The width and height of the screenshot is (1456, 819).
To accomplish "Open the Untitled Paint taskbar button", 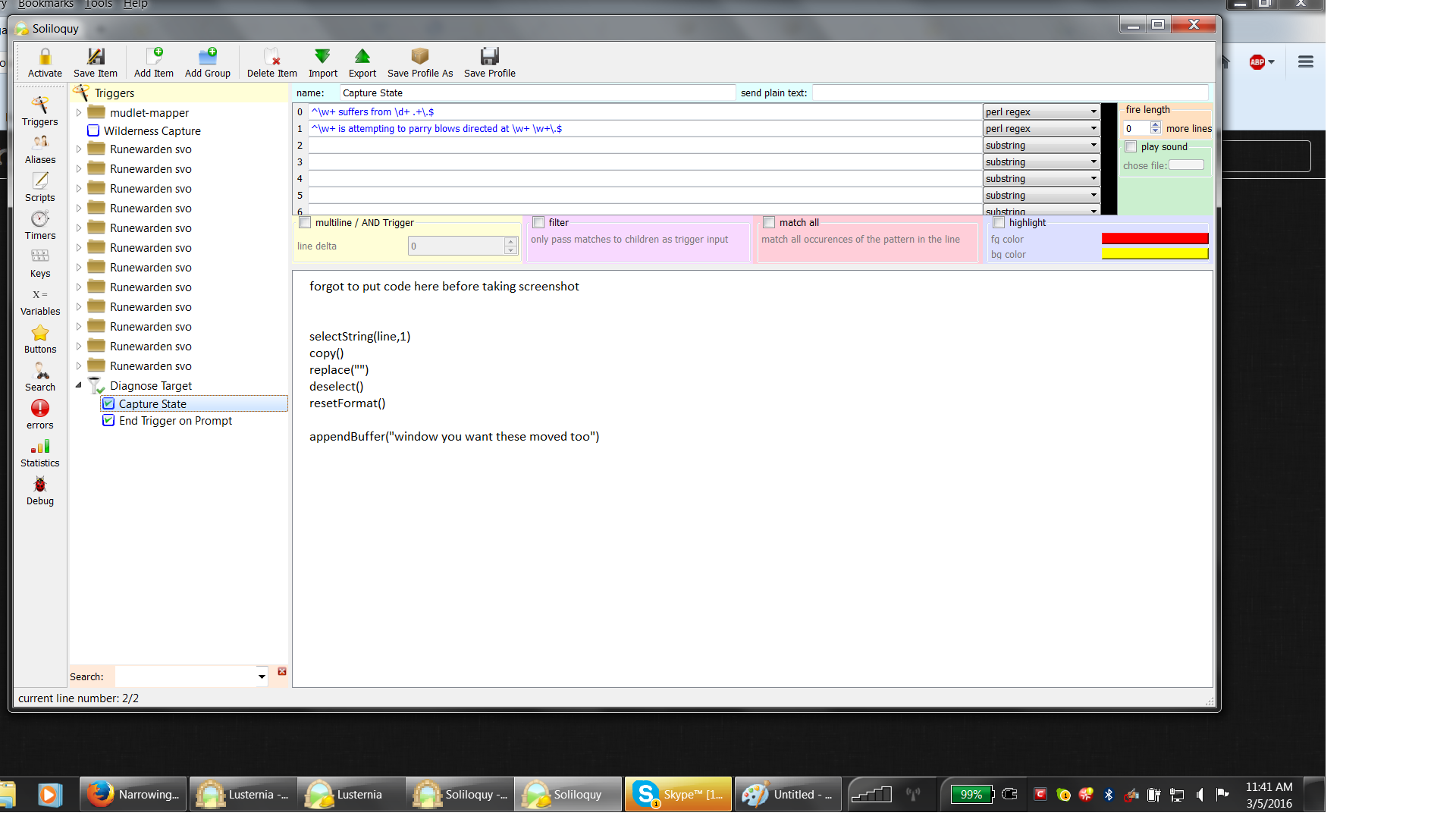I will (x=788, y=794).
